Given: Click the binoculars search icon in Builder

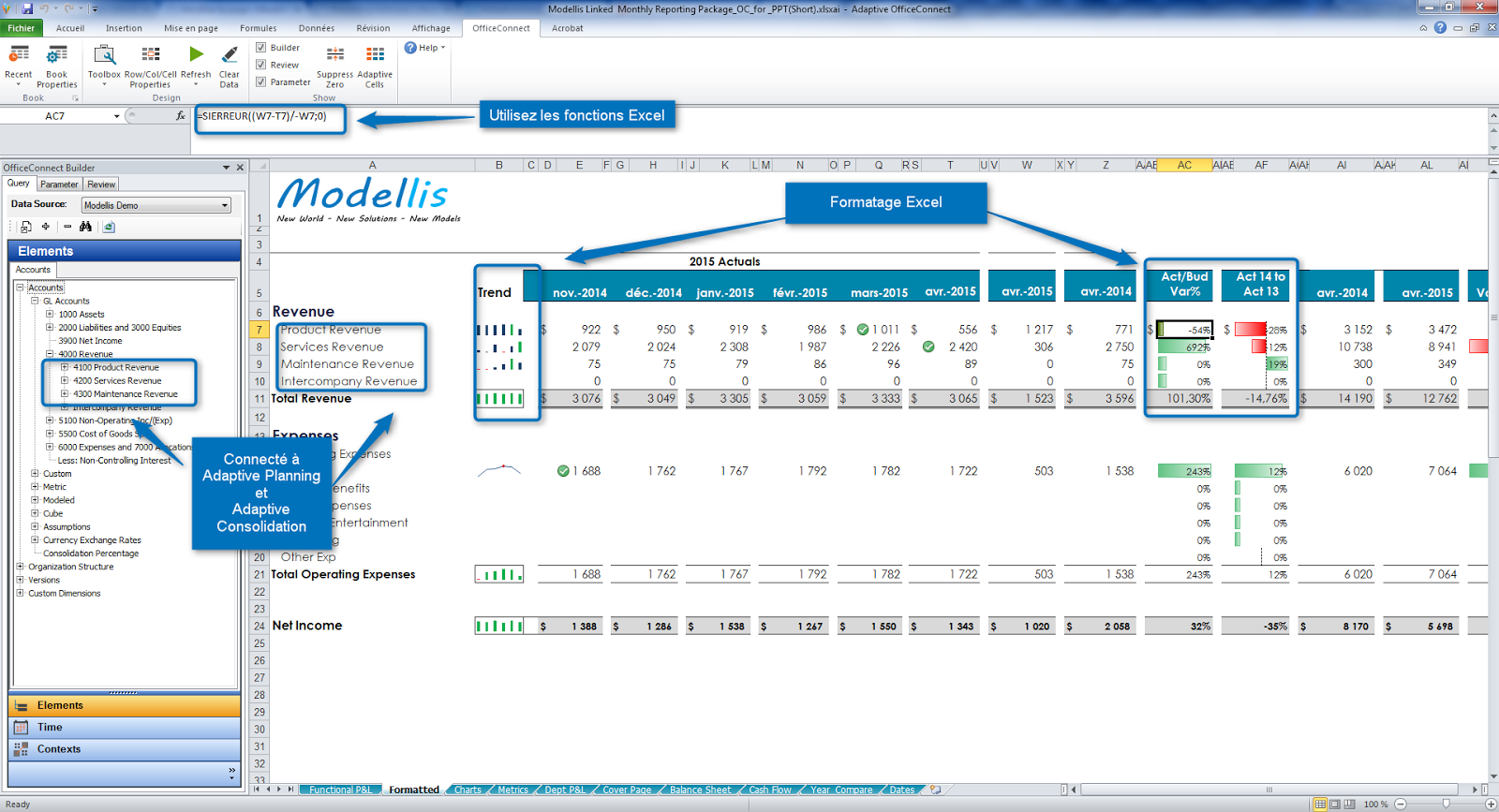Looking at the screenshot, I should [85, 227].
